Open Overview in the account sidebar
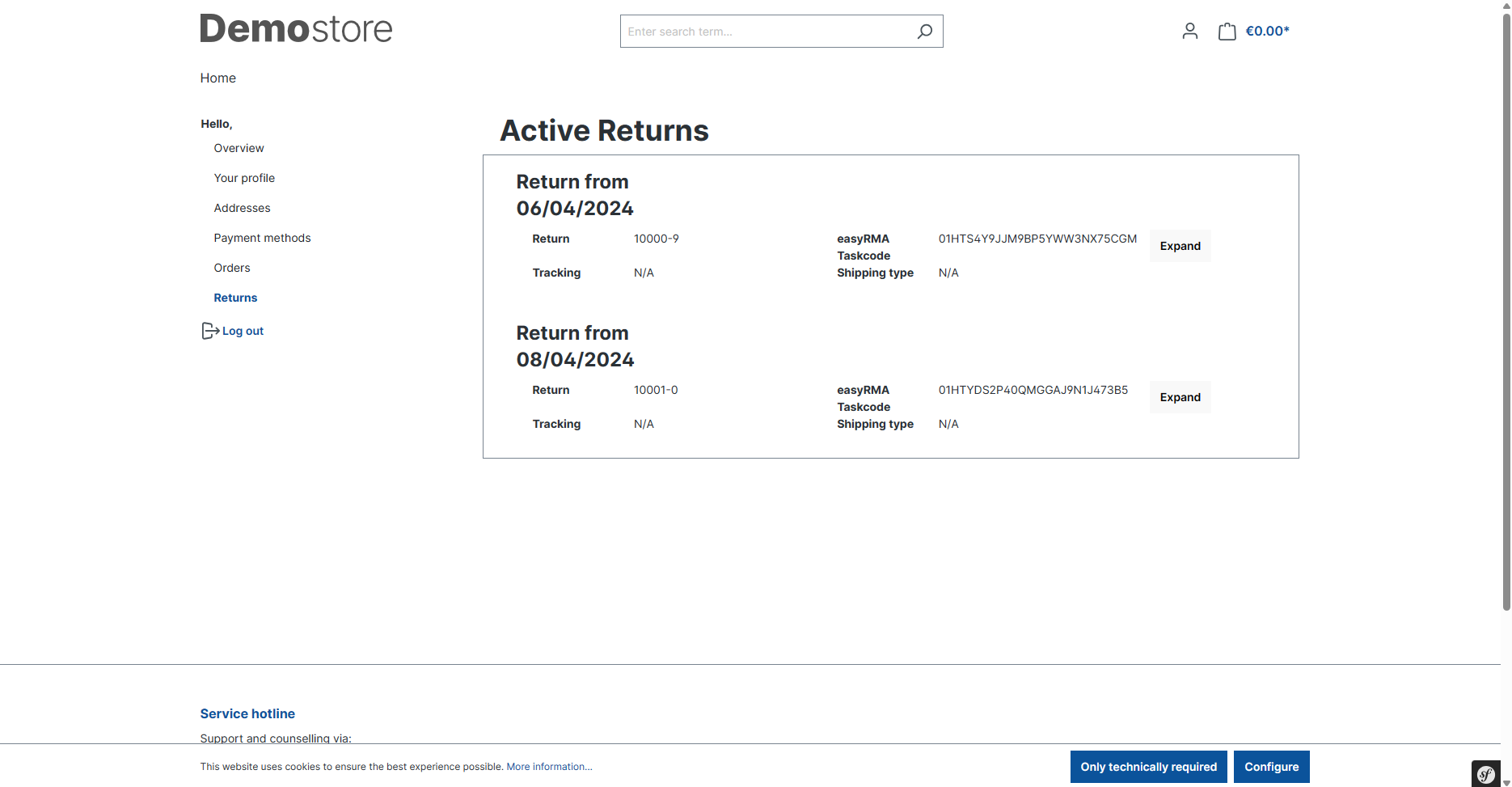This screenshot has width=1512, height=787. click(x=239, y=148)
